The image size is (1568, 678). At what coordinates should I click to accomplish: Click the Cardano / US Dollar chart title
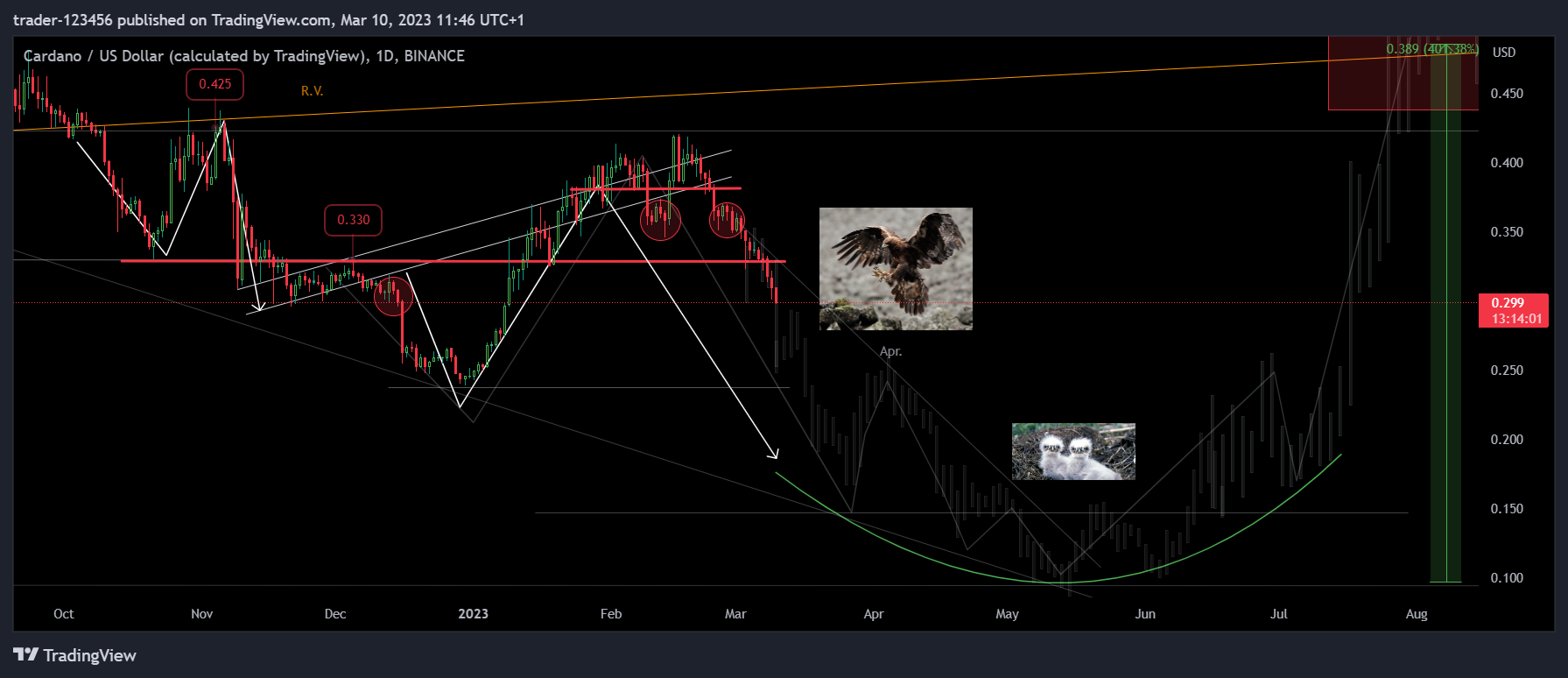click(244, 56)
